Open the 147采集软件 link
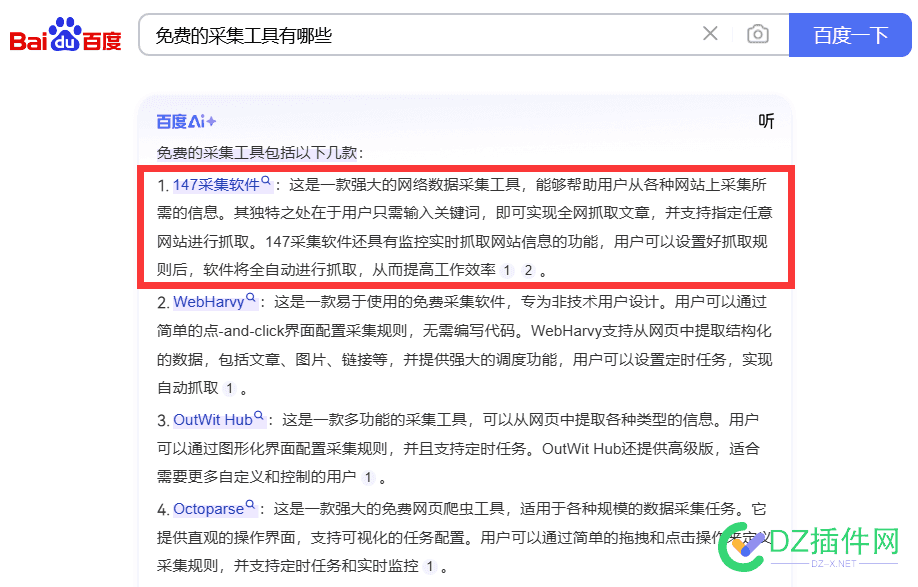Viewport: 918px width, 587px height. tap(216, 185)
